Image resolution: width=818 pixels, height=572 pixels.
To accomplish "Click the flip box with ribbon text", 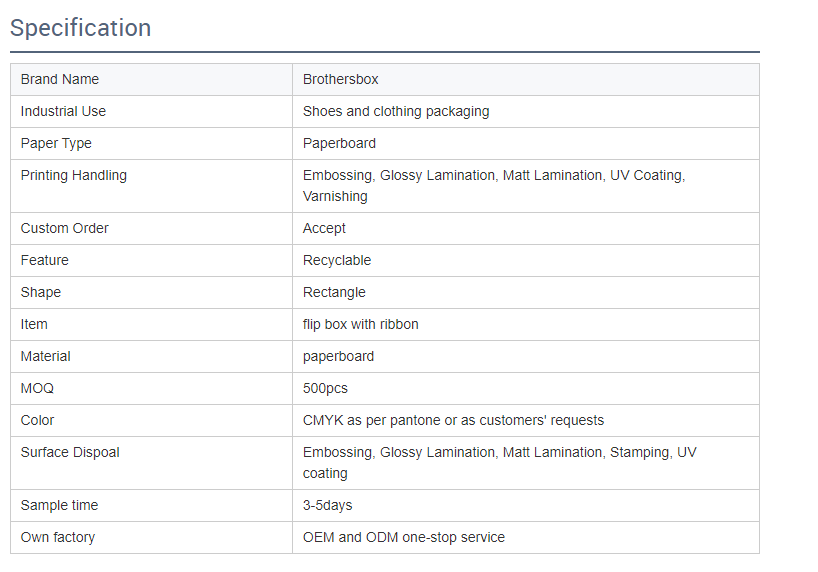I will [x=361, y=324].
